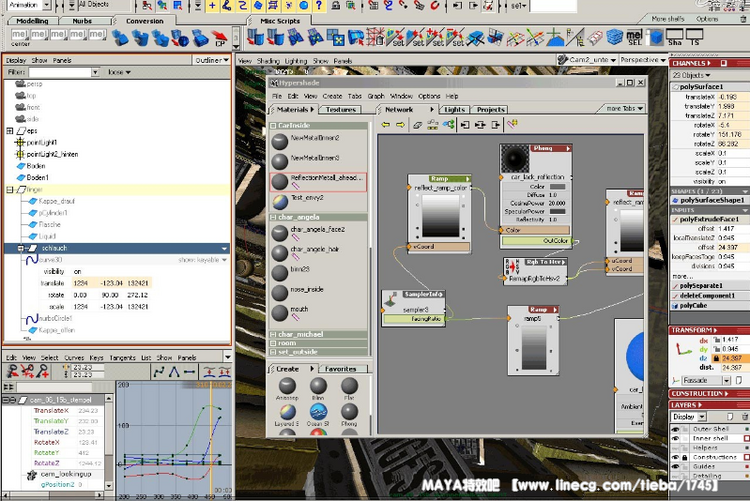The width and height of the screenshot is (750, 501).
Task: Click the reflect_ramp_color gradient swatch
Action: 441,215
